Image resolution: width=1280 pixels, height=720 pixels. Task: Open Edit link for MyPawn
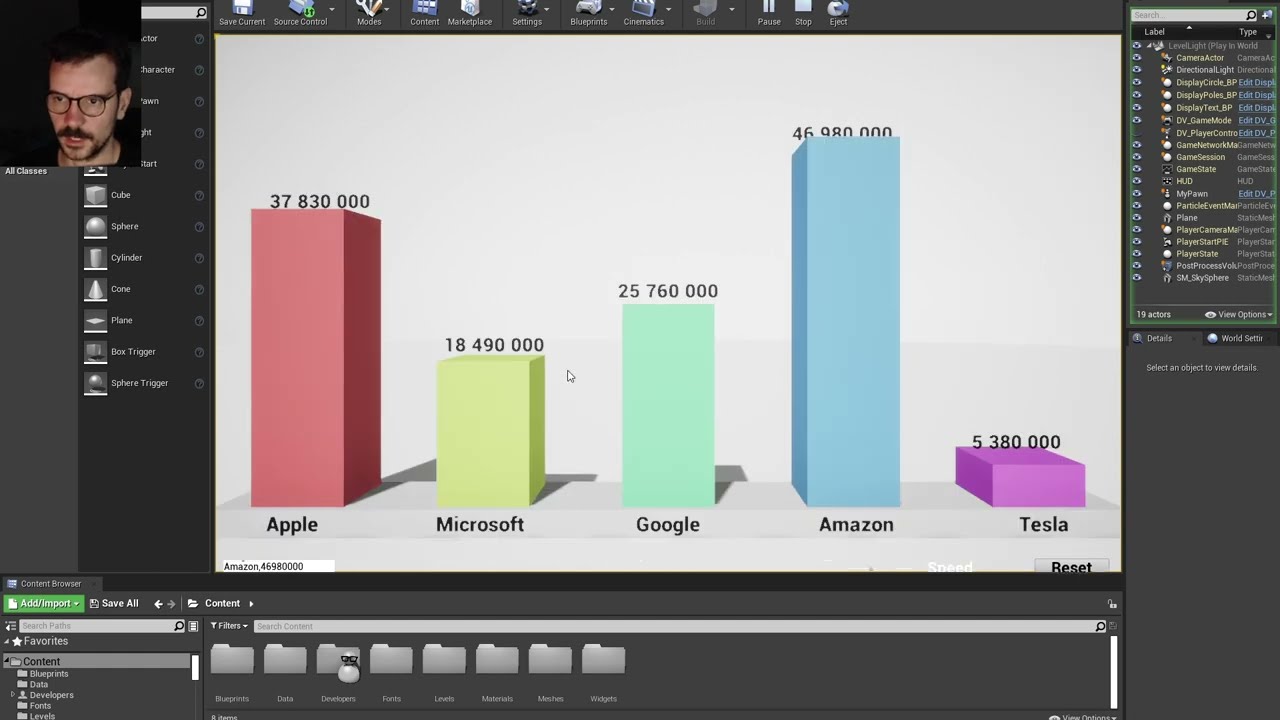click(x=1256, y=194)
